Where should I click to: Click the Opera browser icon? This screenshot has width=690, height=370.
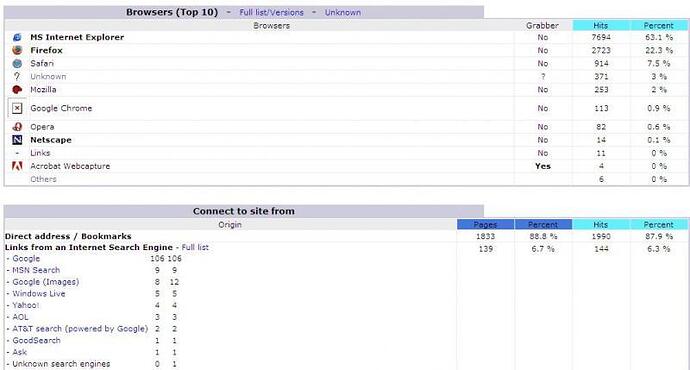tap(17, 127)
